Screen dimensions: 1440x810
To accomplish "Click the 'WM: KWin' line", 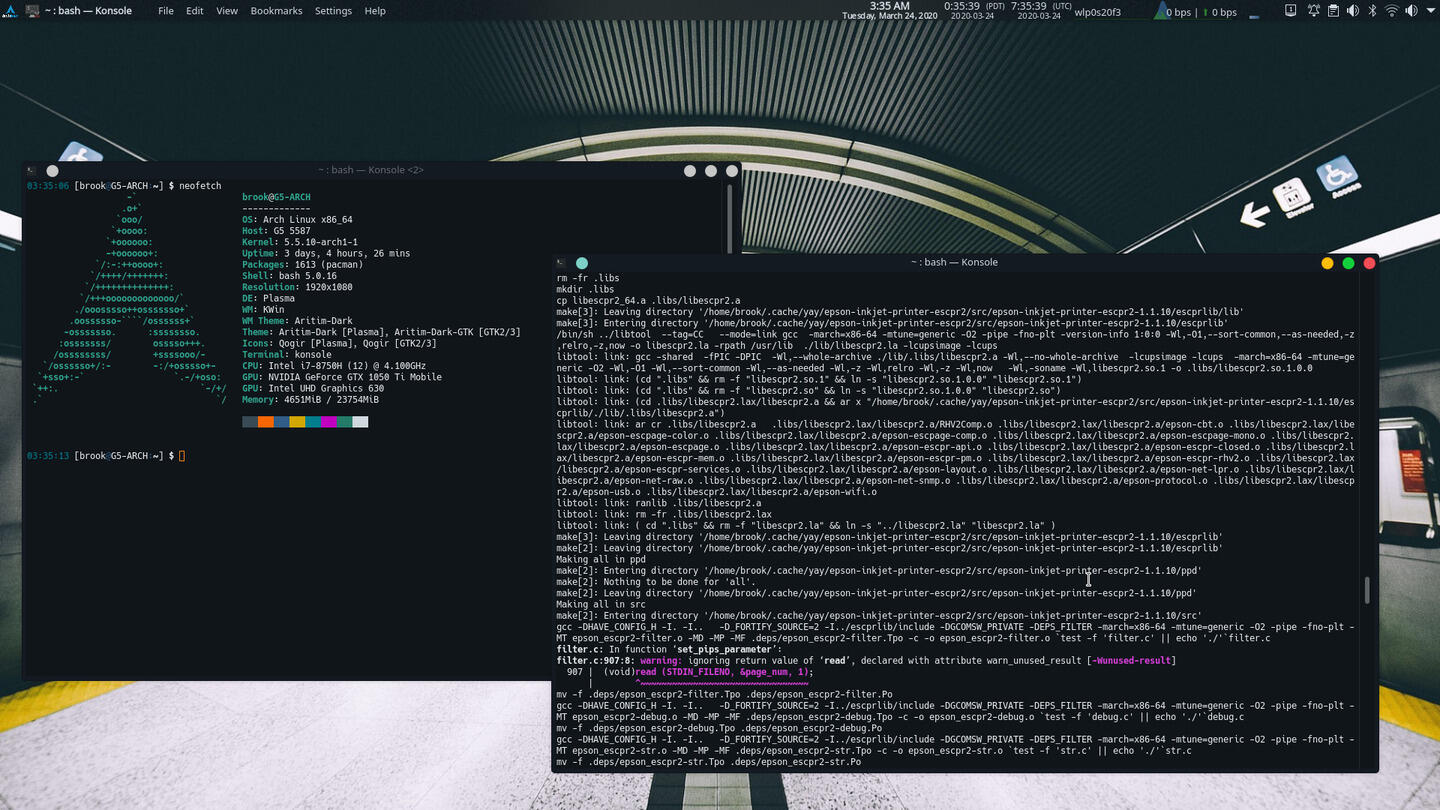I will [x=265, y=310].
